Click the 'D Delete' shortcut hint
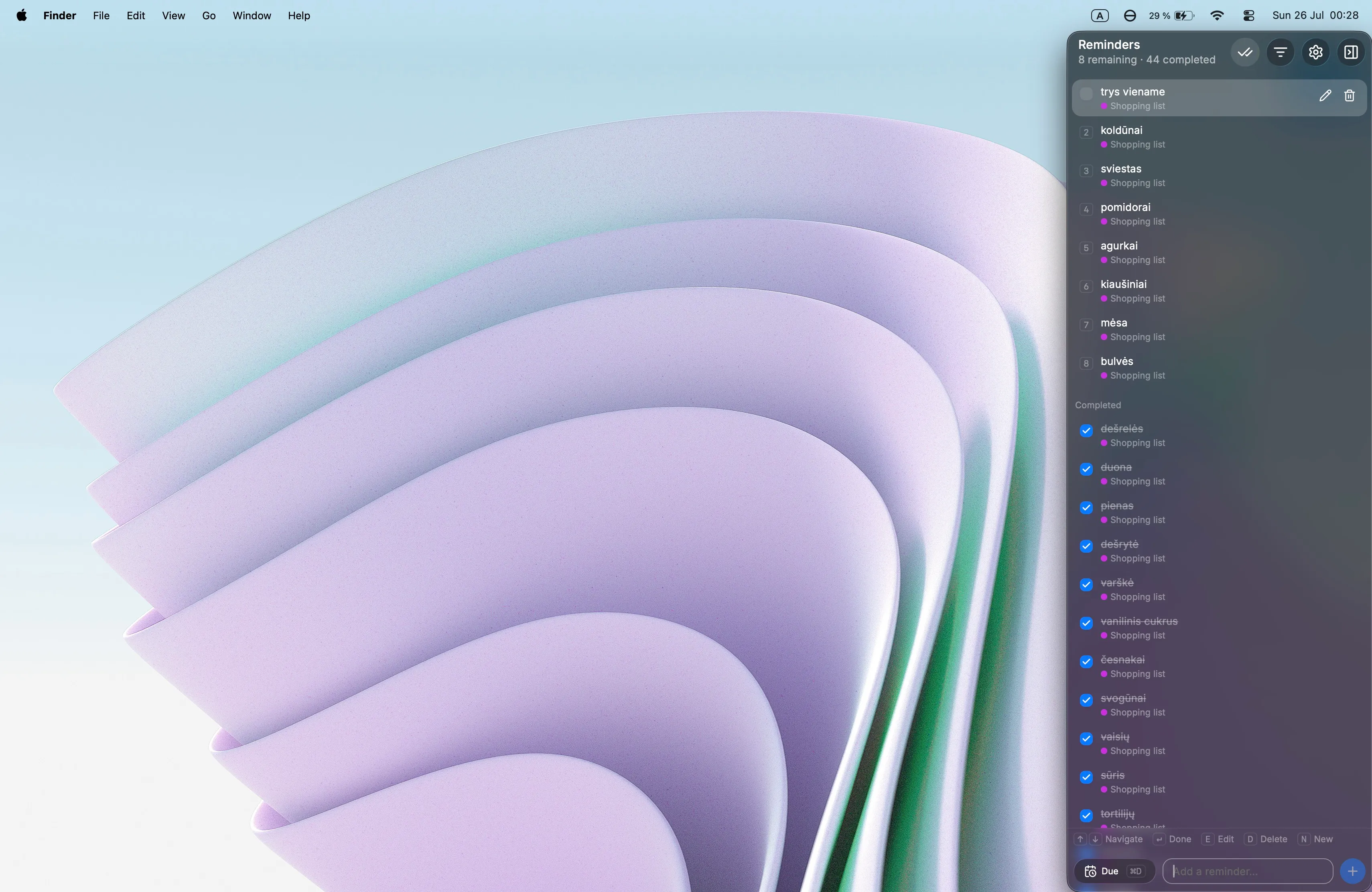Image resolution: width=1372 pixels, height=892 pixels. coord(1265,839)
